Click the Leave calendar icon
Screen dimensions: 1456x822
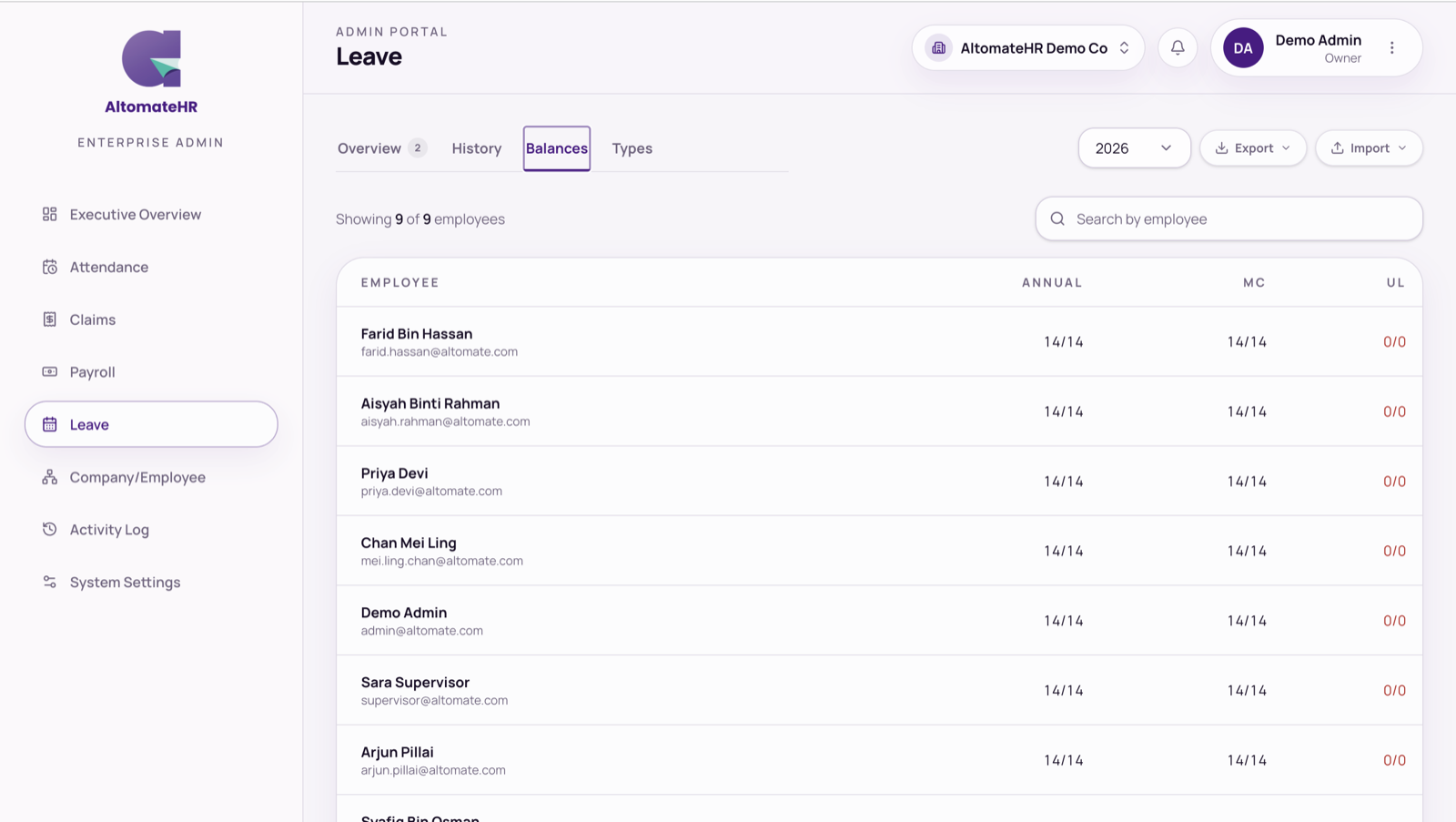pyautogui.click(x=50, y=424)
